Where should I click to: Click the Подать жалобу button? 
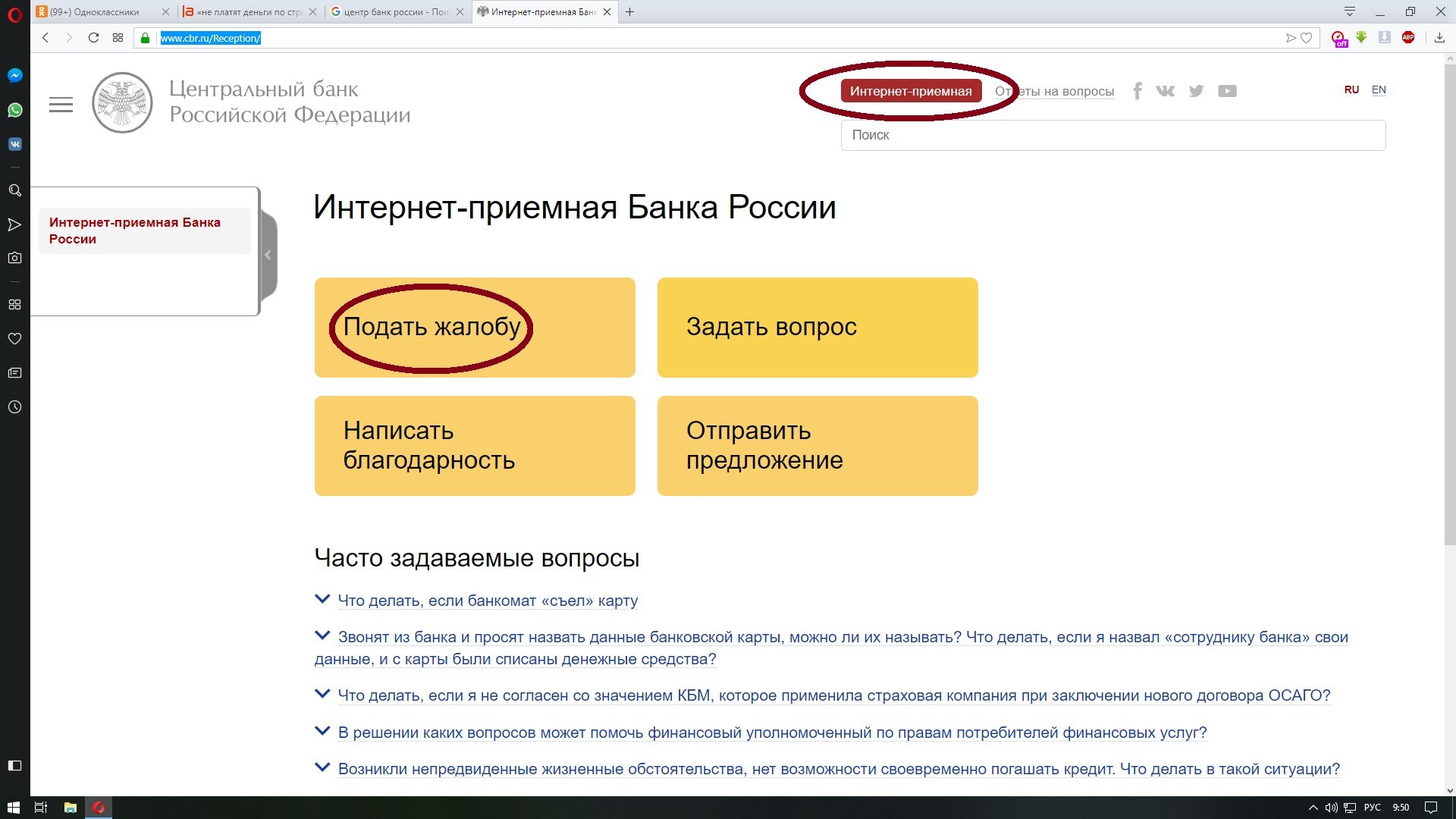[431, 327]
